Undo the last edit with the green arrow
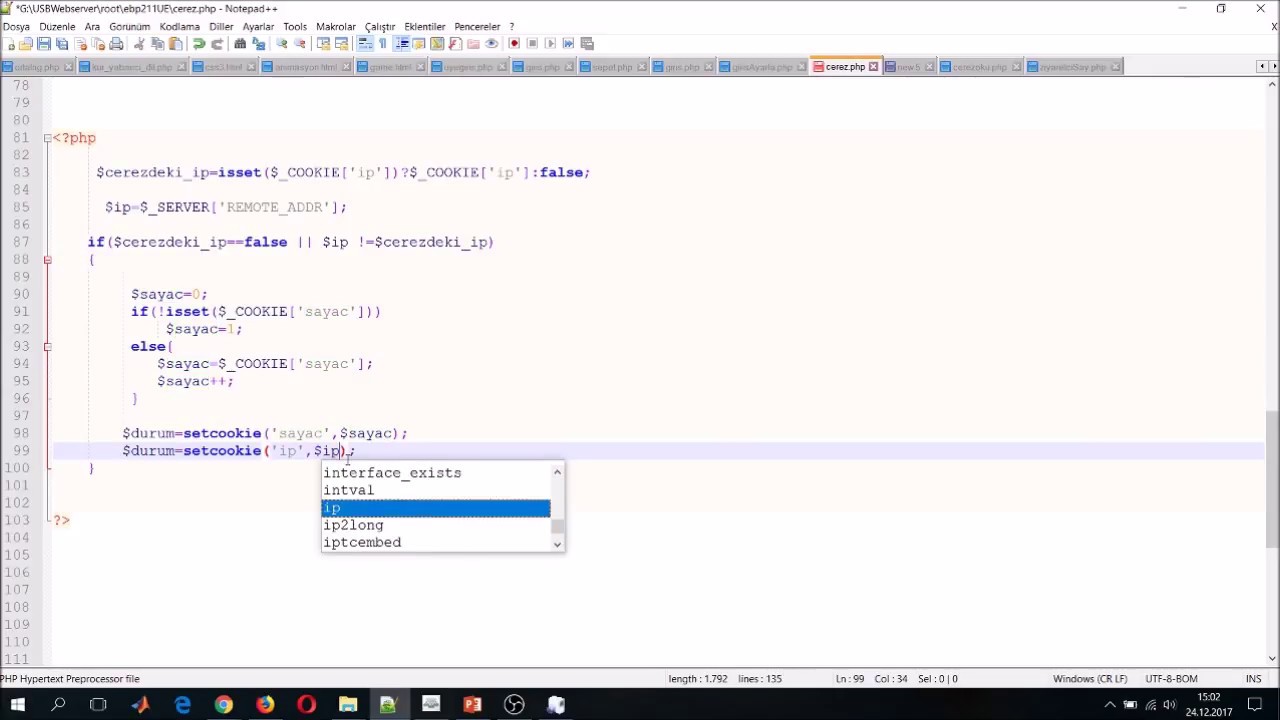This screenshot has height=720, width=1280. (199, 44)
